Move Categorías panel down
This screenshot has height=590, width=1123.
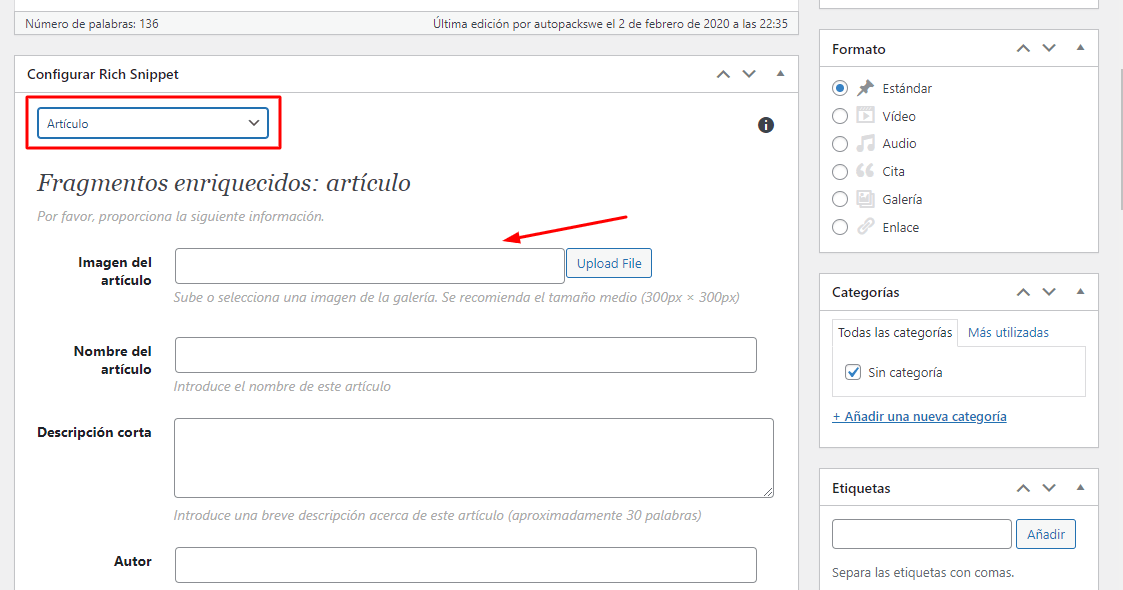[x=1049, y=292]
